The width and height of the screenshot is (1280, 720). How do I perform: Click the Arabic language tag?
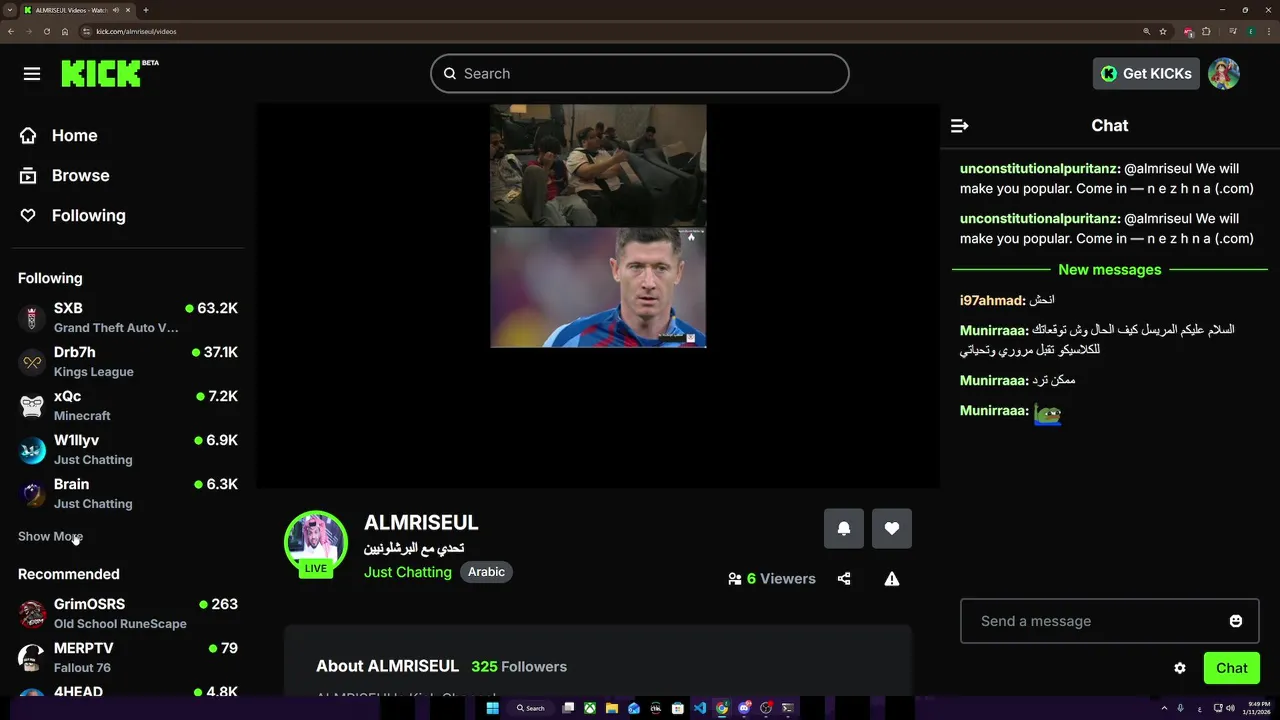click(486, 572)
